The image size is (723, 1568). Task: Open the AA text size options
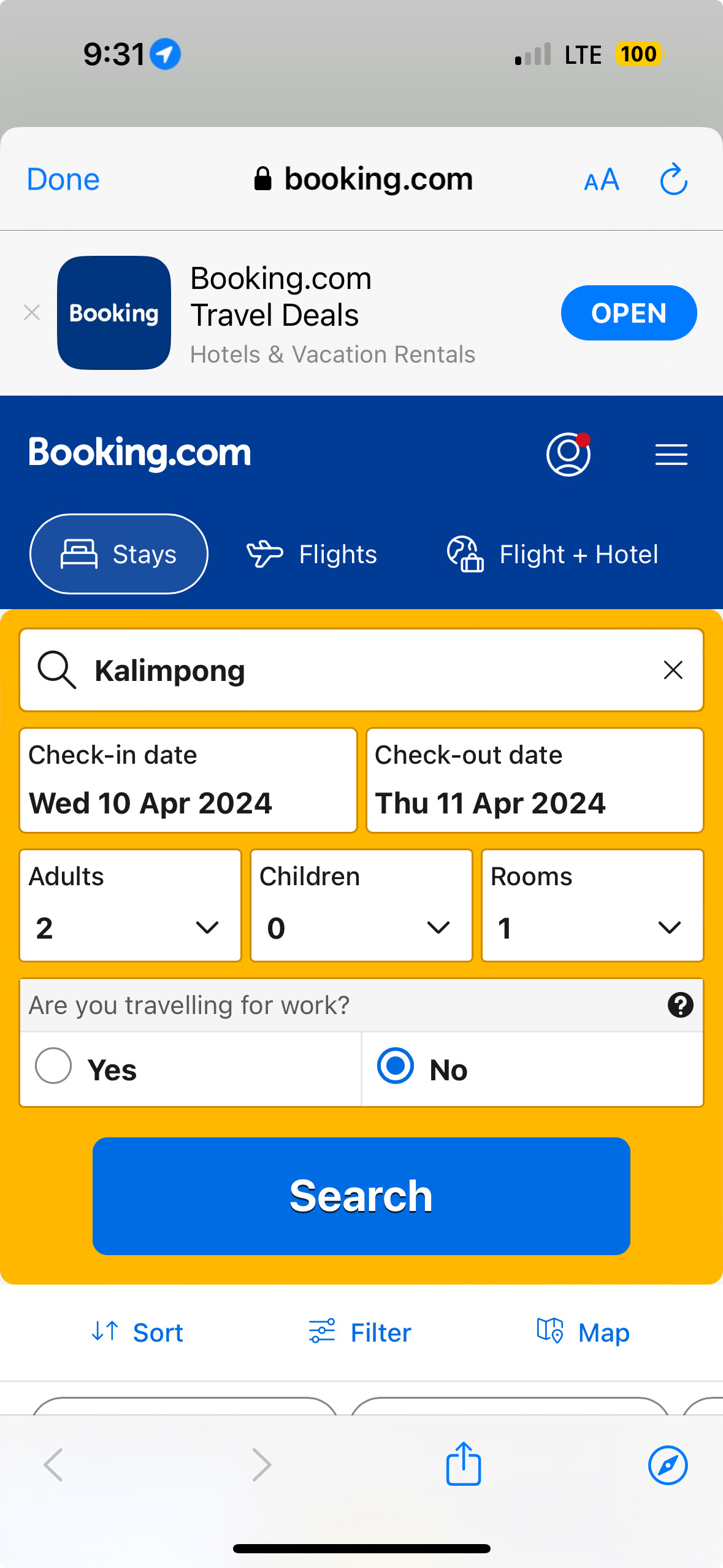tap(602, 180)
